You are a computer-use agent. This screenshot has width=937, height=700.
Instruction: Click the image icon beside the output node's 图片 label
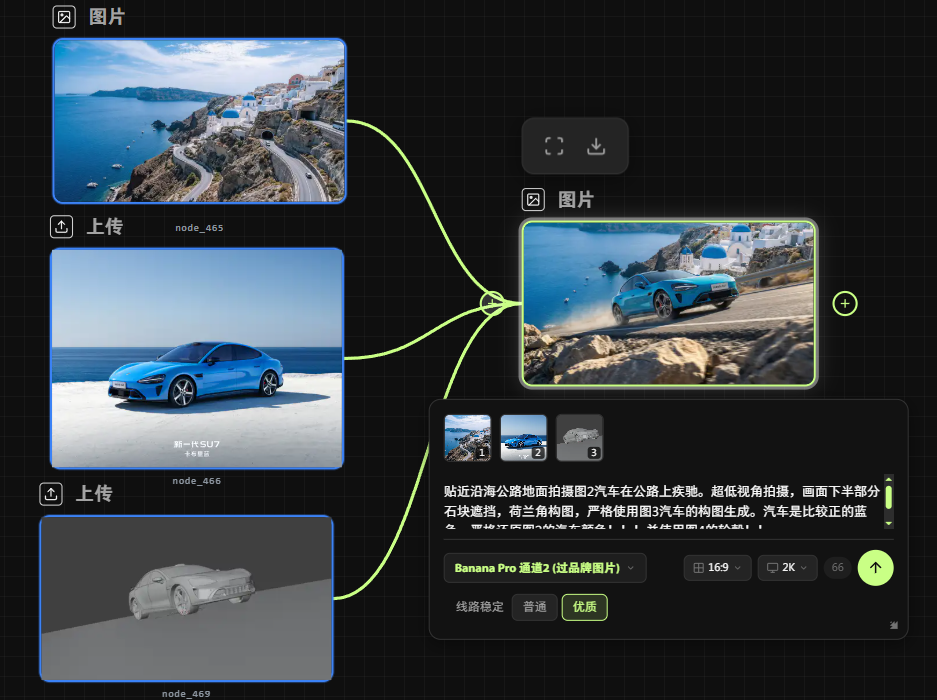[534, 200]
